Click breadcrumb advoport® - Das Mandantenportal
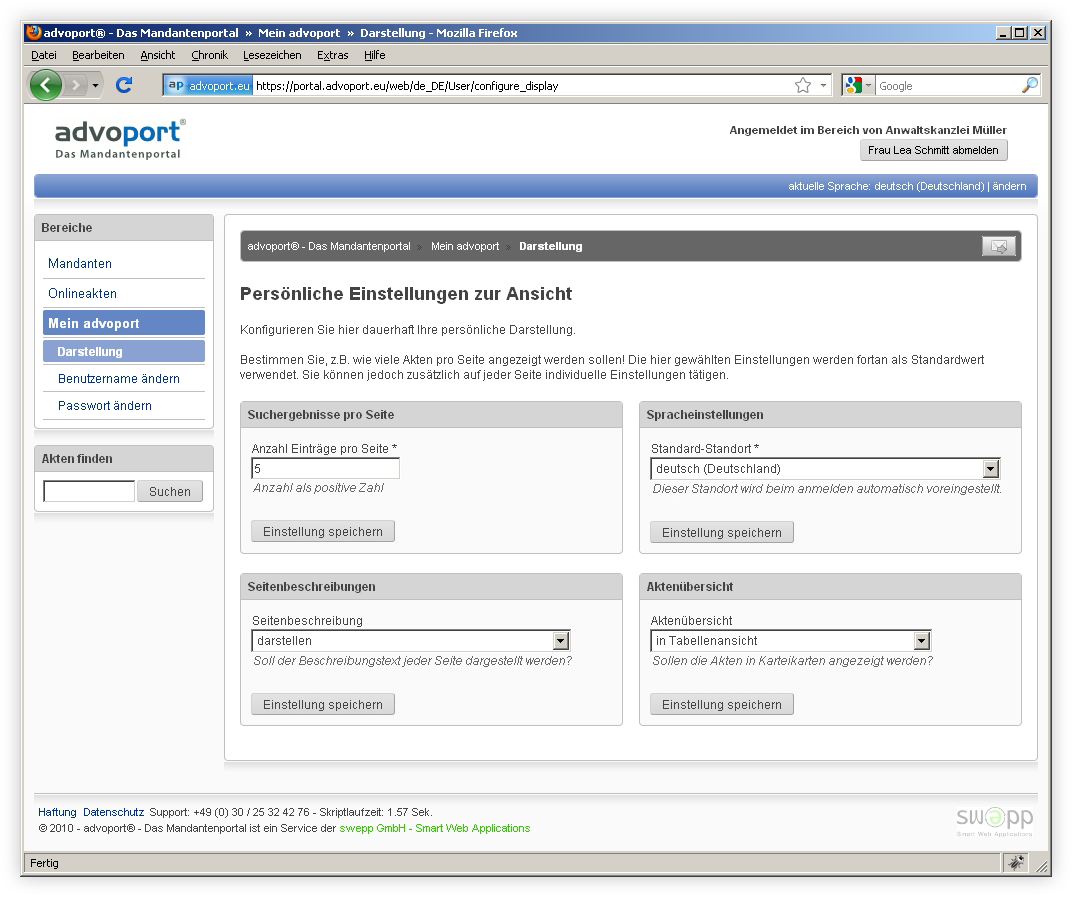The height and width of the screenshot is (897, 1072). 329,246
